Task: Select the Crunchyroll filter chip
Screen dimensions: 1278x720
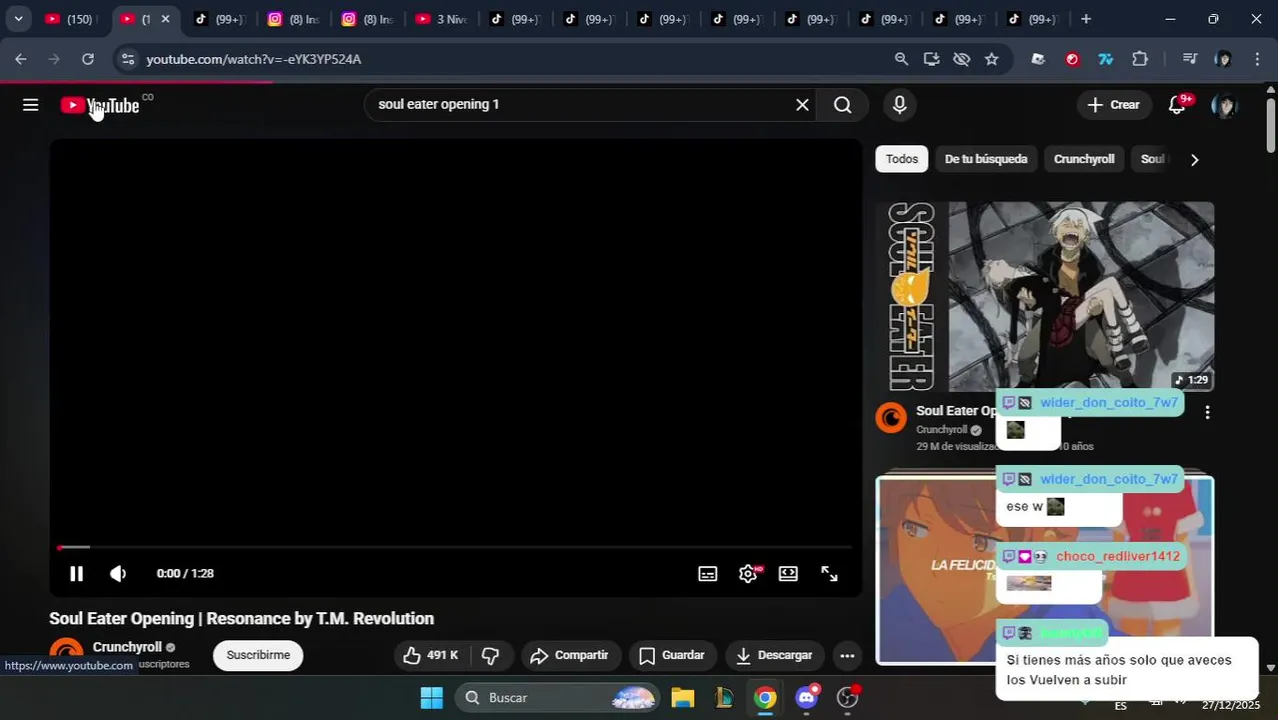Action: click(x=1084, y=159)
